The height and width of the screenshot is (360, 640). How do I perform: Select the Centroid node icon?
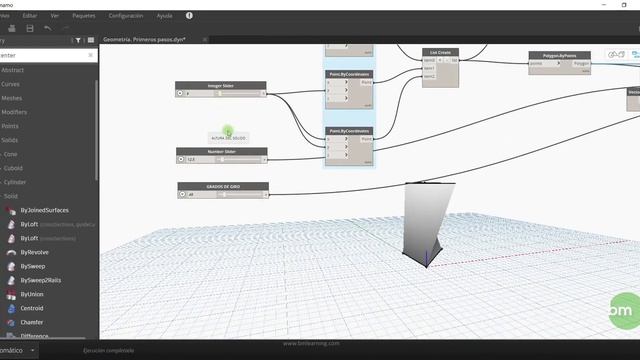point(11,308)
